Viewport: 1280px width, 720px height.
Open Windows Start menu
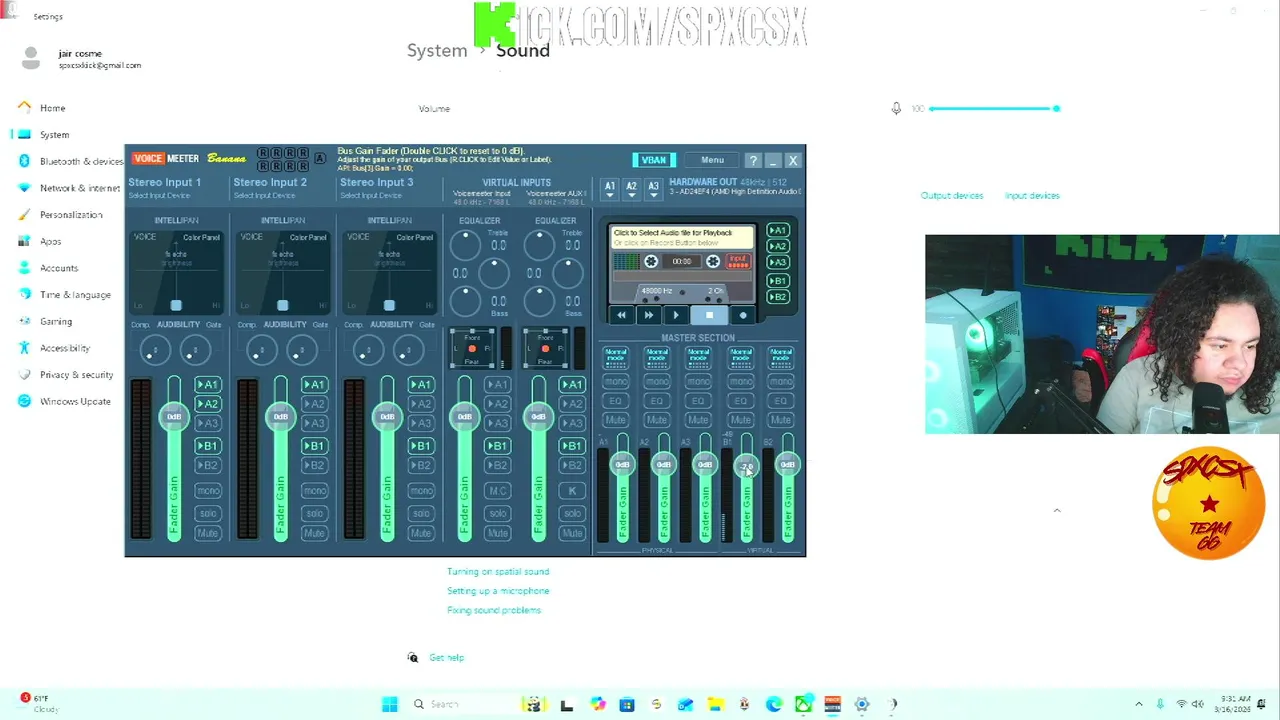click(x=390, y=704)
